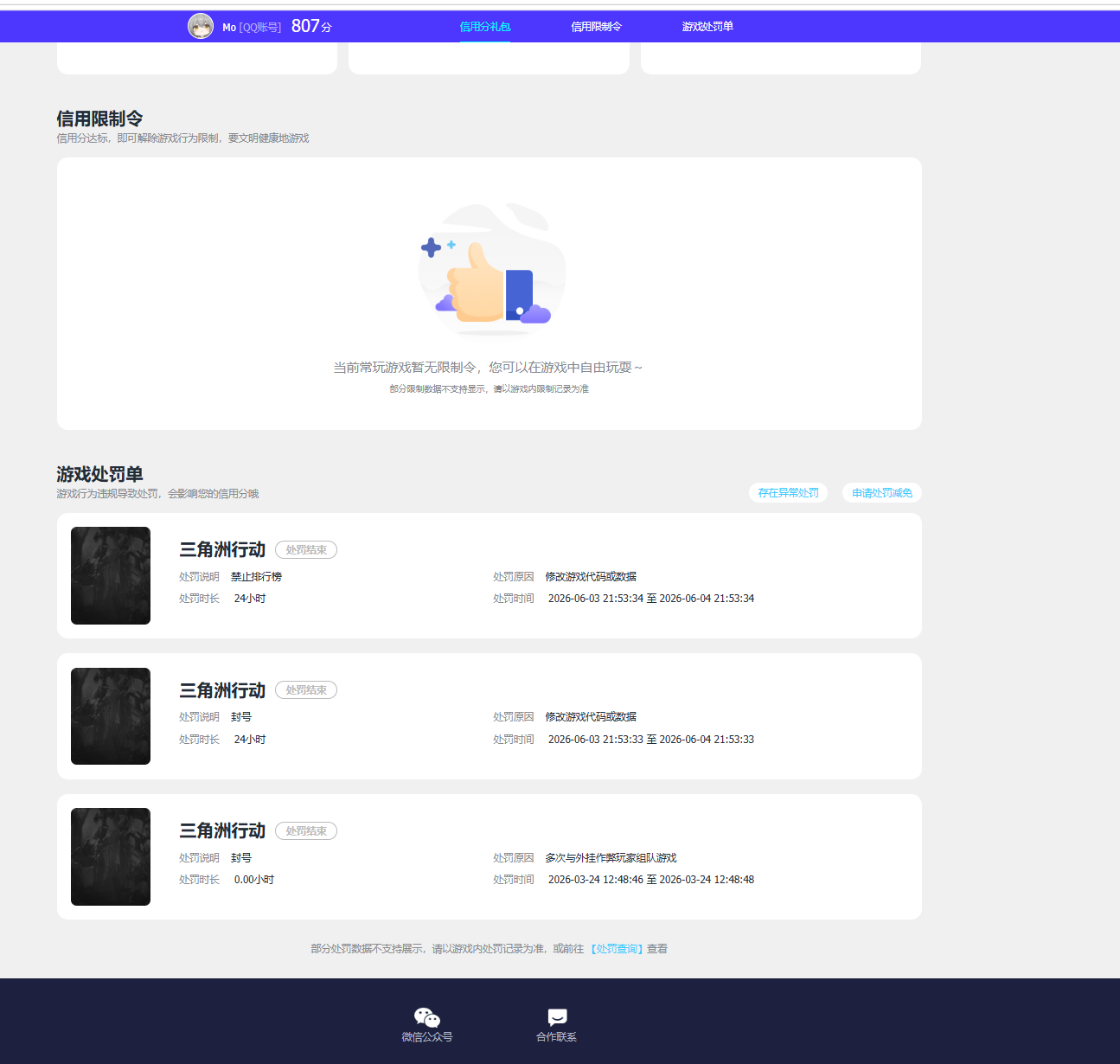
Task: Click 申请处罚减免 button
Action: [x=882, y=493]
